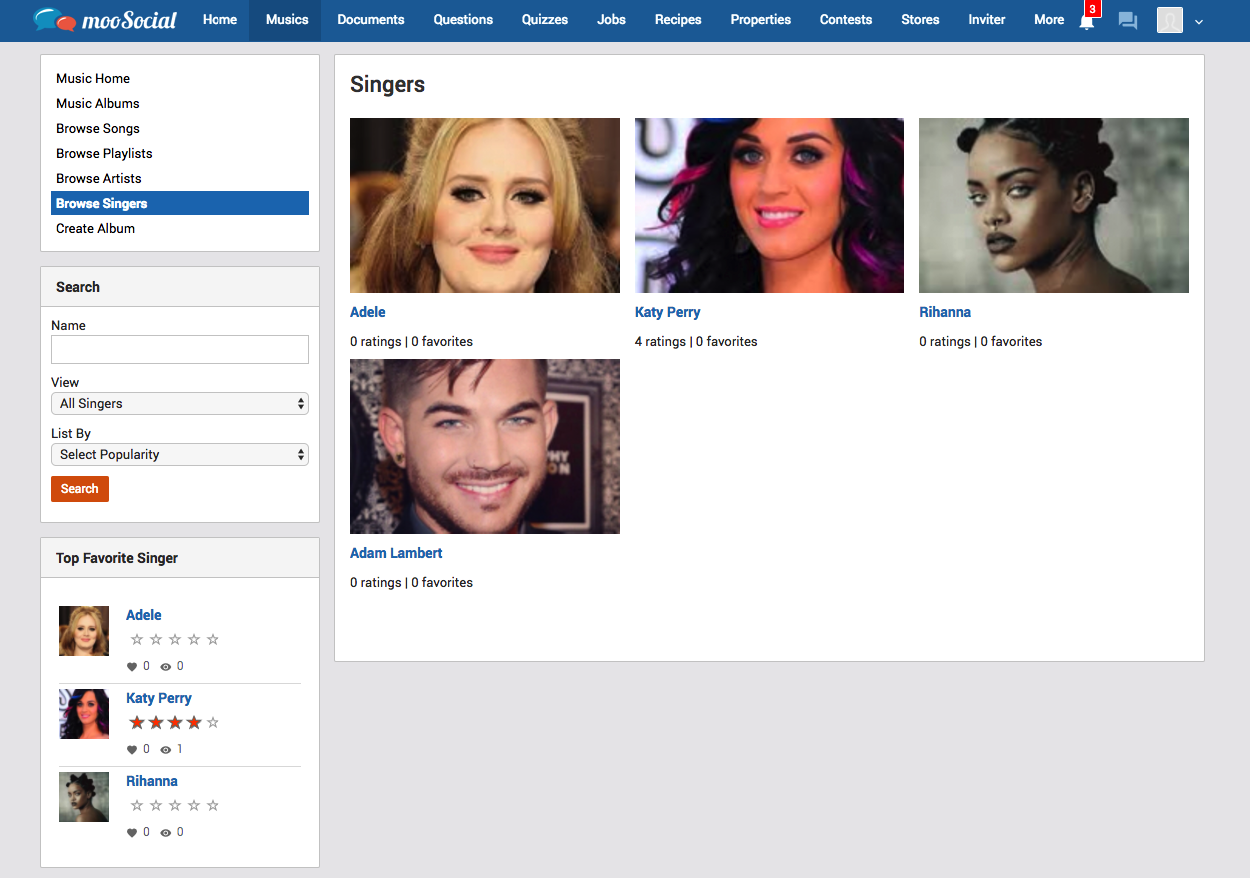
Task: Go to Home in the navbar
Action: [x=220, y=20]
